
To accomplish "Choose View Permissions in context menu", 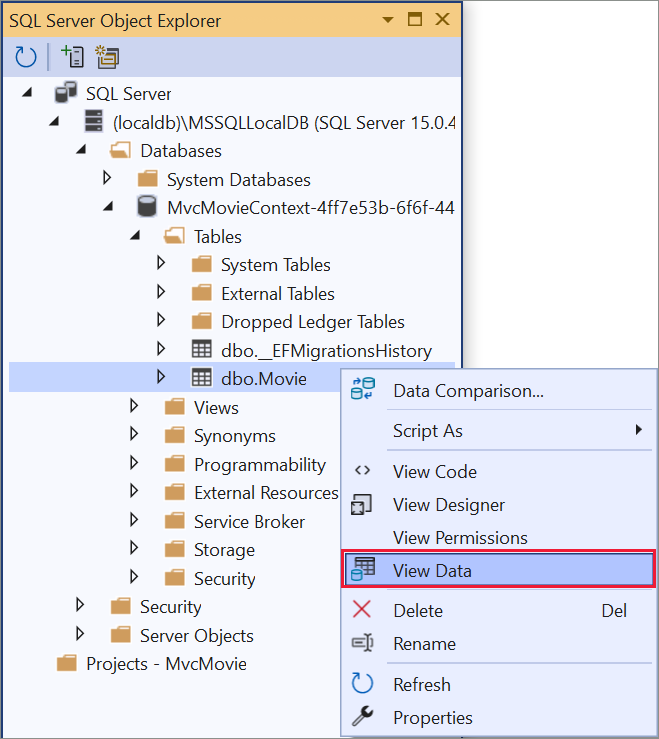I will tap(460, 538).
